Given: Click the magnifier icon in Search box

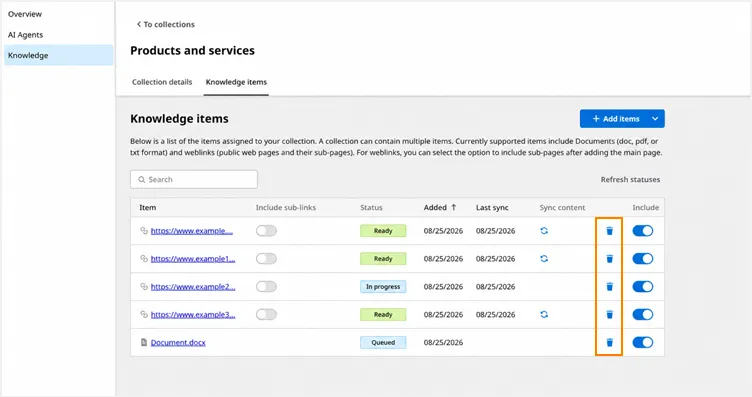Looking at the screenshot, I should pyautogui.click(x=141, y=179).
